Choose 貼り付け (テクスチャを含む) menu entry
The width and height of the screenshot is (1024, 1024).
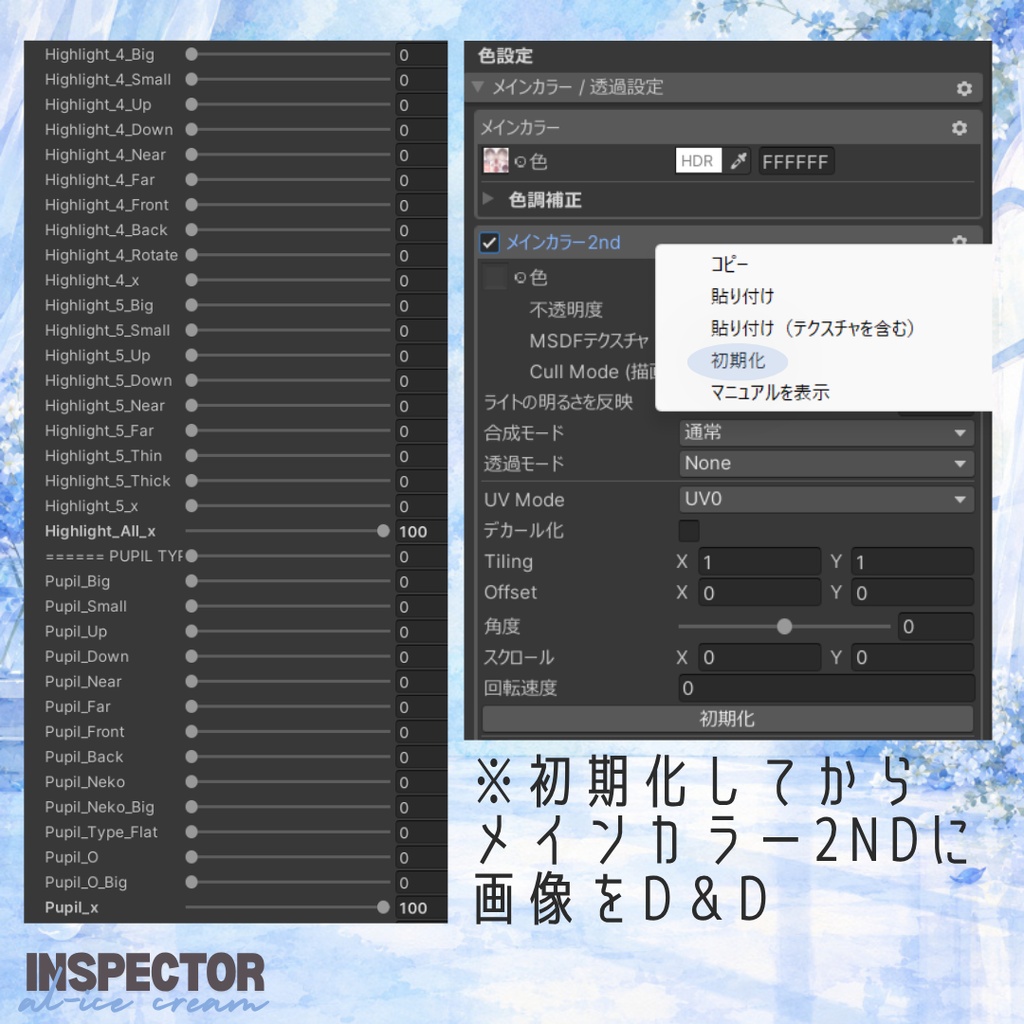812,328
